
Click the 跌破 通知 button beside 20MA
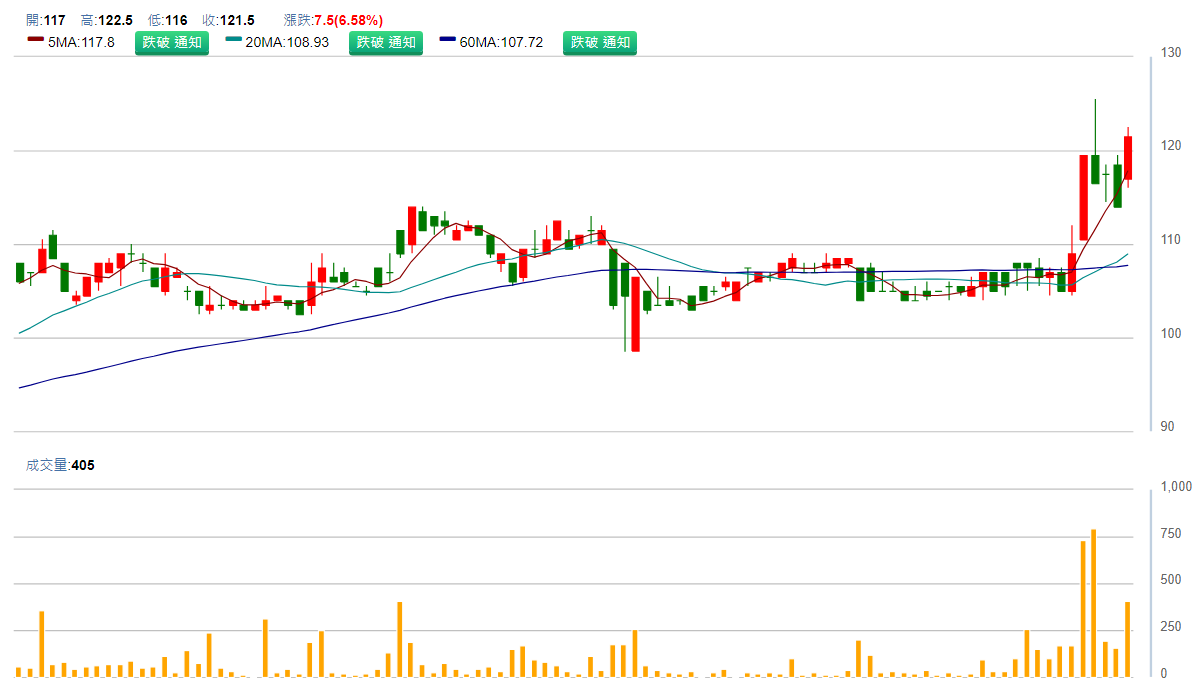[386, 42]
